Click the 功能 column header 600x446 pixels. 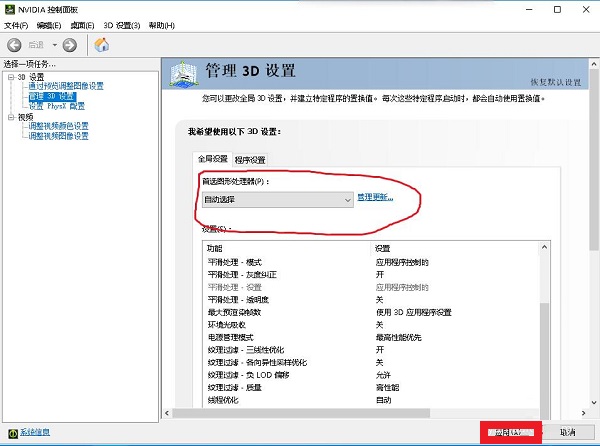287,249
